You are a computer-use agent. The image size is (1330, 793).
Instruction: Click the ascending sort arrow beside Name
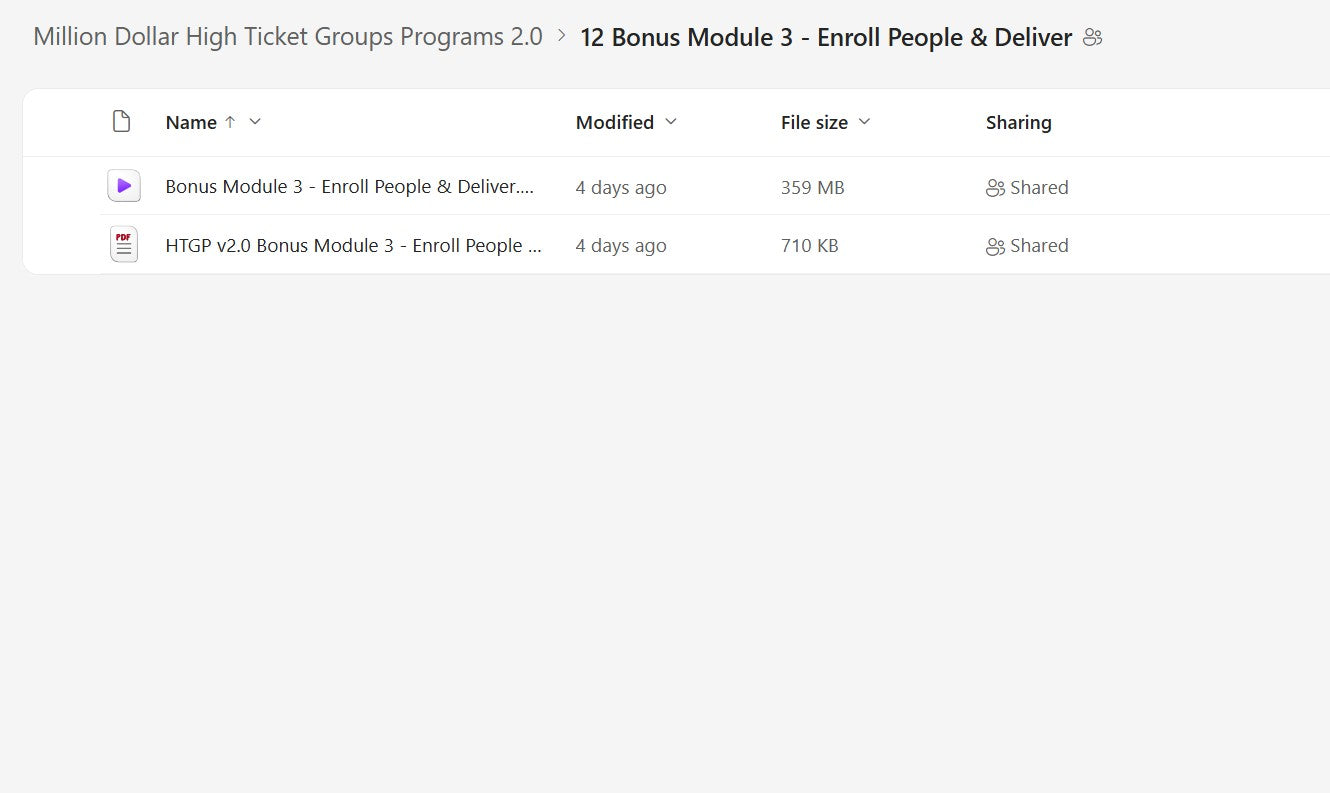point(230,122)
